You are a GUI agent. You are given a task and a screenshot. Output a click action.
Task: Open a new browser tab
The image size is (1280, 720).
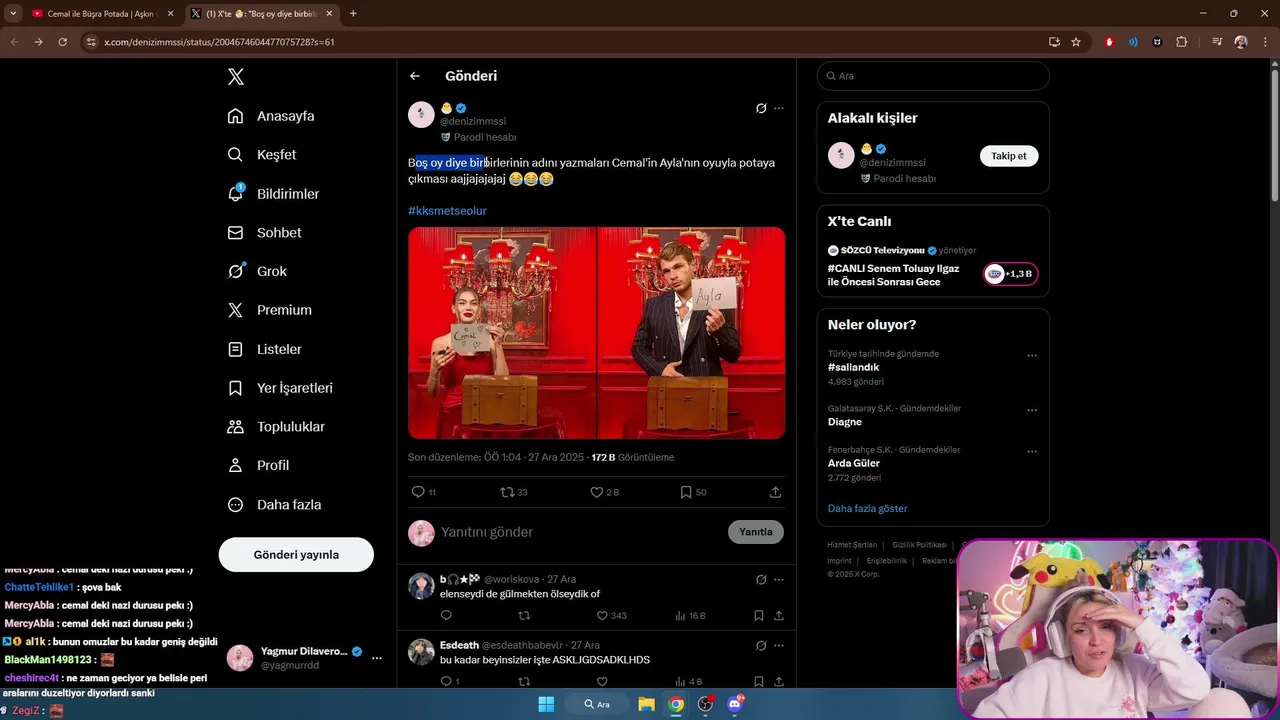353,14
